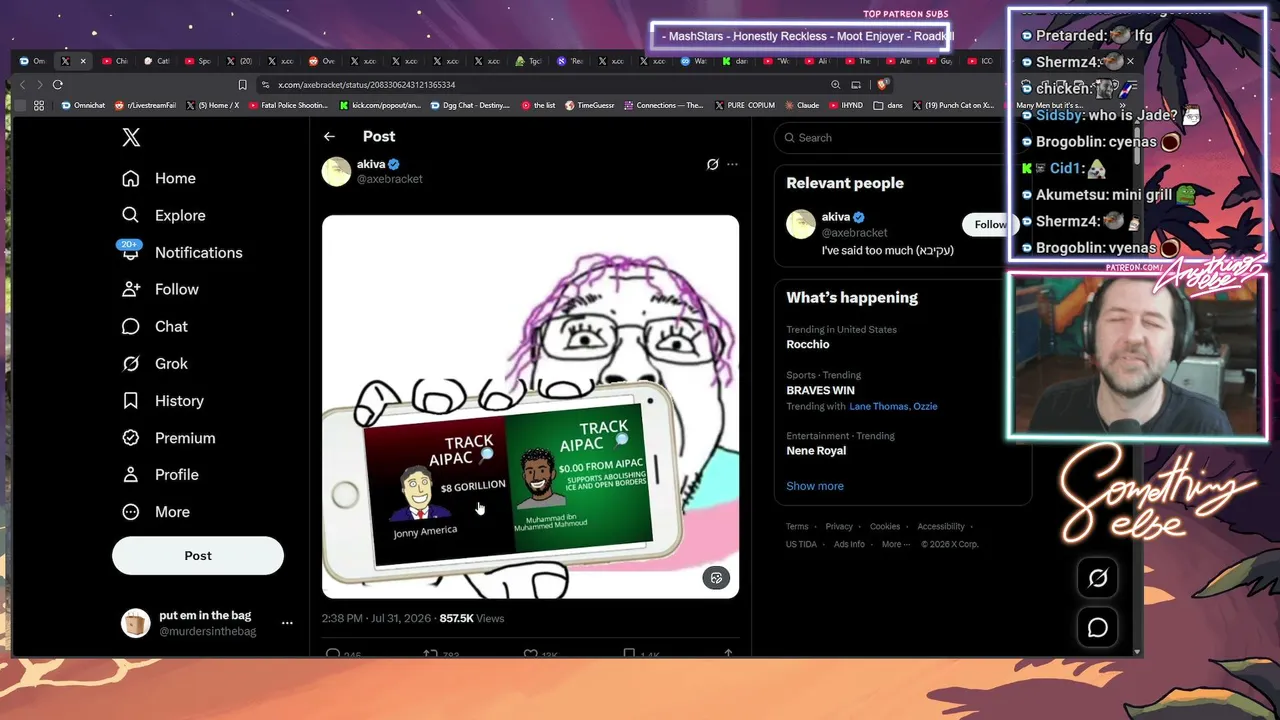The height and width of the screenshot is (720, 1280).
Task: Reload the page with the refresh icon
Action: (58, 85)
